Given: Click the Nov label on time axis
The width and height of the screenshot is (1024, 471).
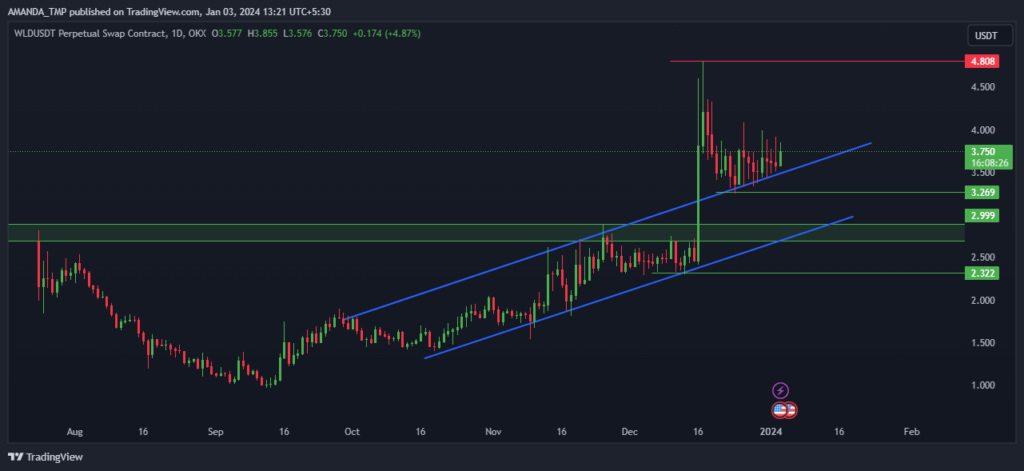Looking at the screenshot, I should coord(494,432).
